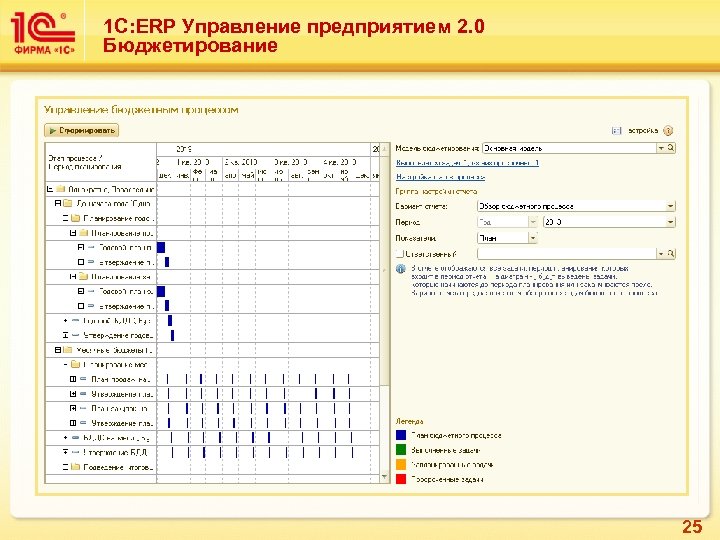Click search icon in Модель бюджетирования field

click(671, 148)
